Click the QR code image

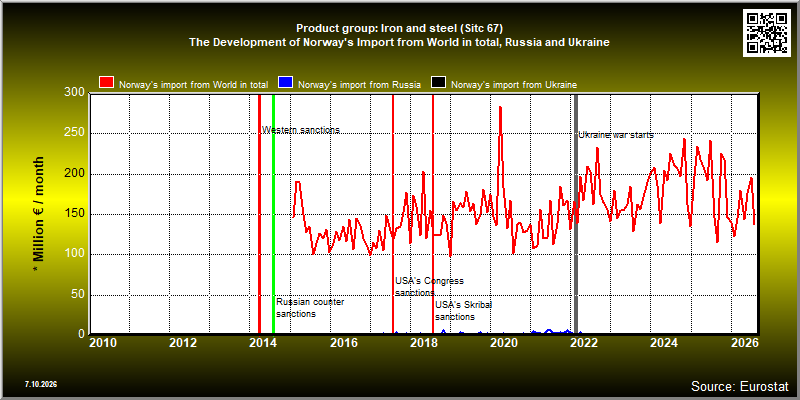point(767,32)
